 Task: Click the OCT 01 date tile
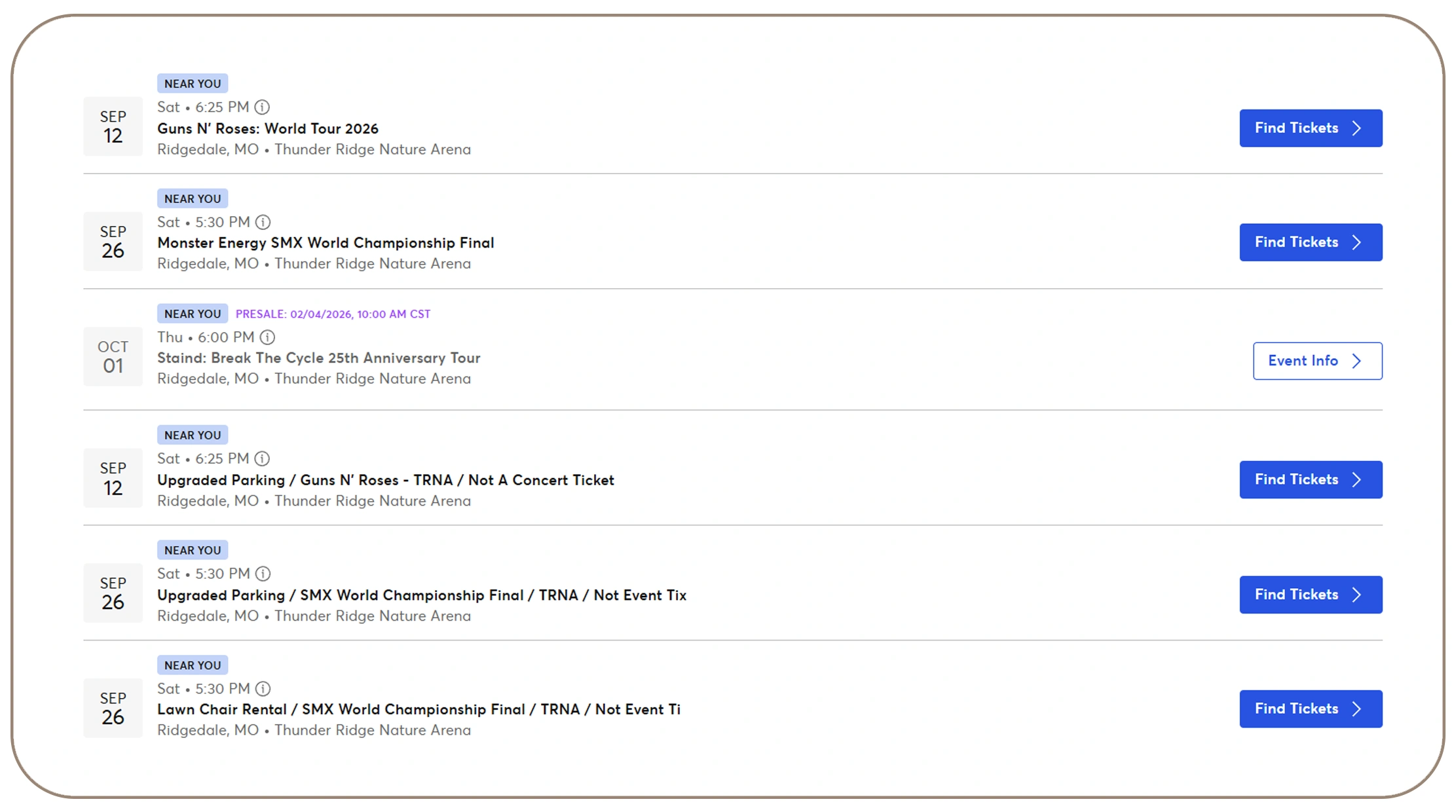tap(113, 356)
